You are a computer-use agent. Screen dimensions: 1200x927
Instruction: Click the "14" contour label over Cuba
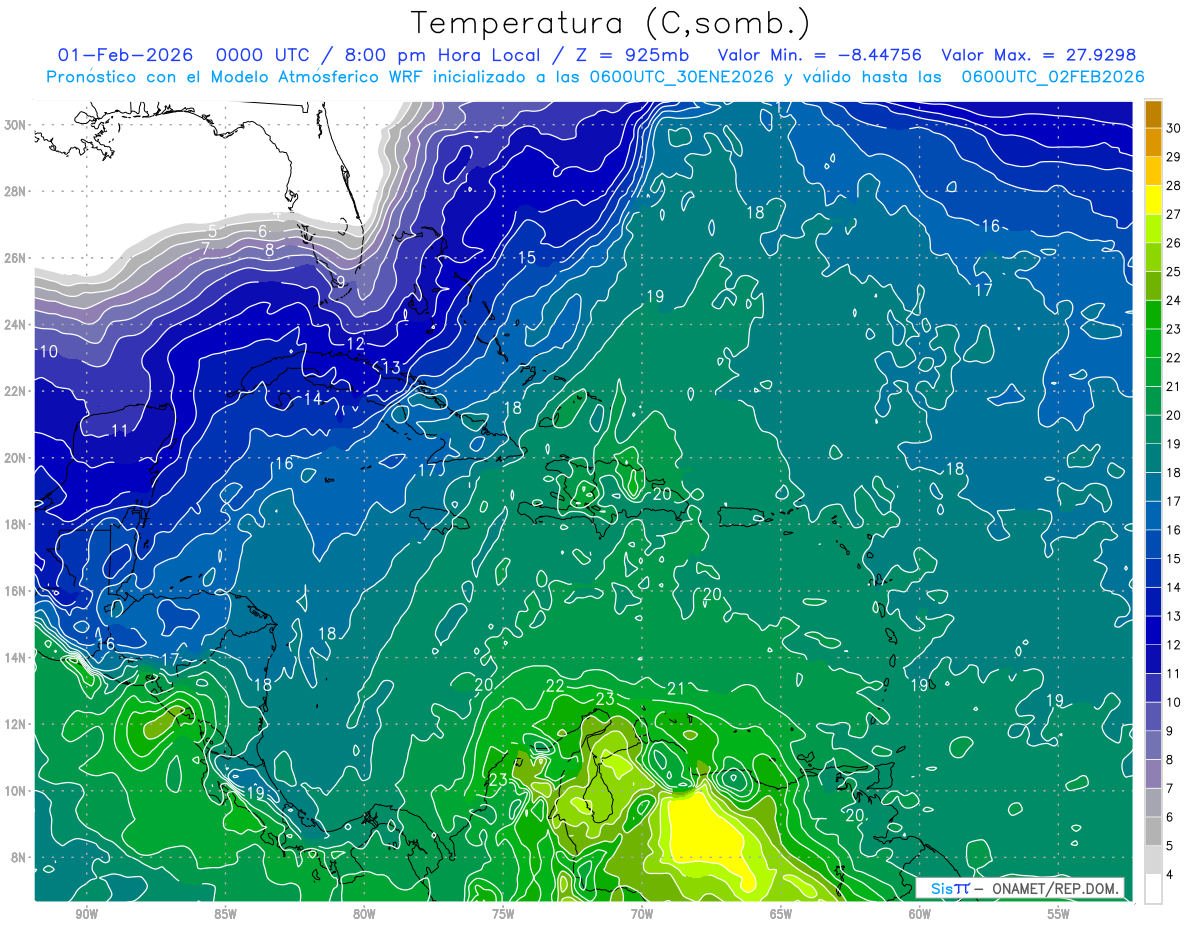[x=313, y=398]
